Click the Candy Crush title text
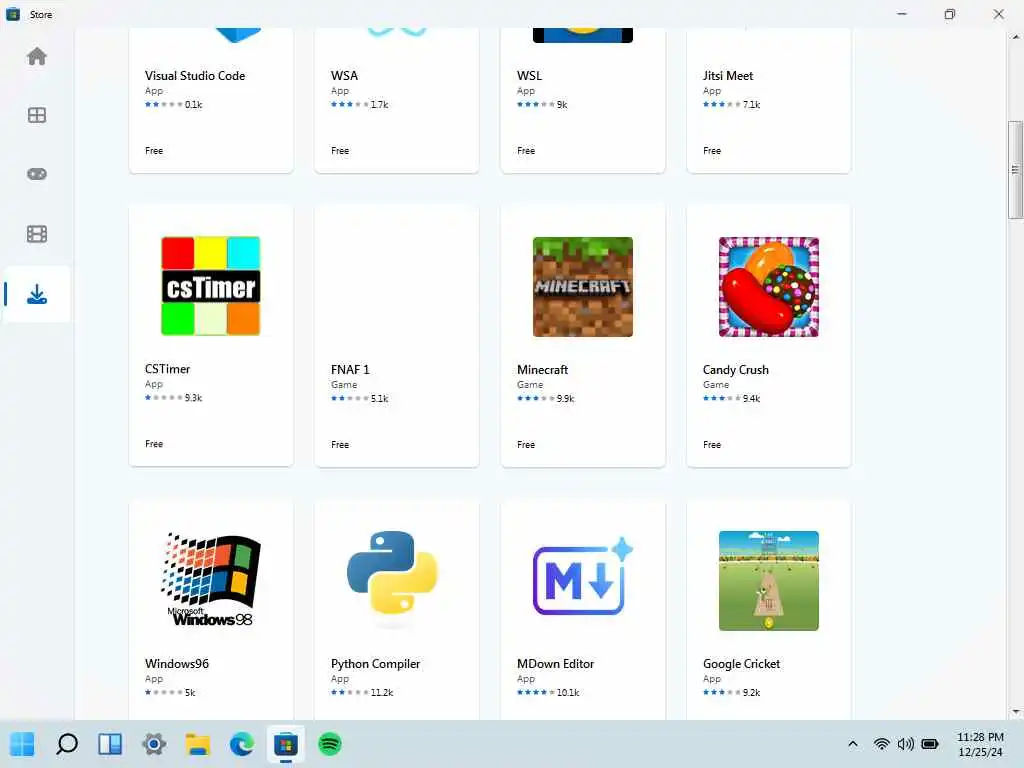The width and height of the screenshot is (1024, 768). coord(735,370)
